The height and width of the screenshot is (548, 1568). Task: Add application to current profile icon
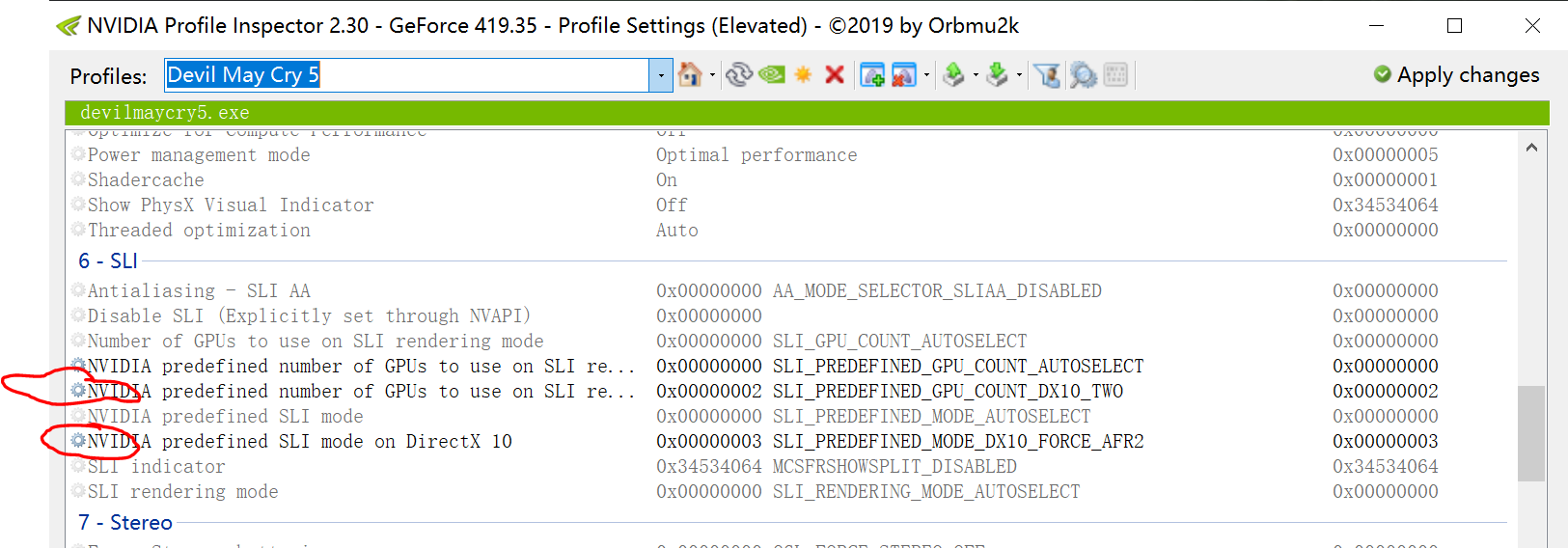pos(872,74)
